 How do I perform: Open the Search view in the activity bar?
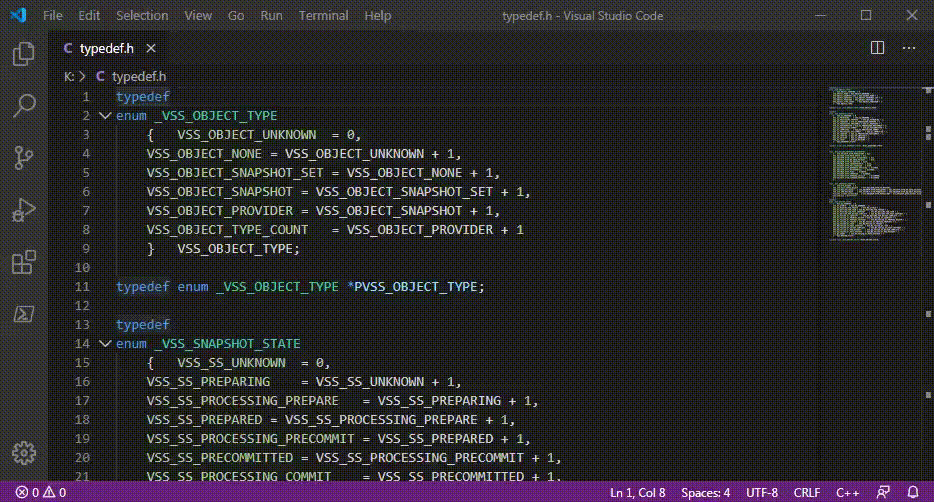coord(24,106)
